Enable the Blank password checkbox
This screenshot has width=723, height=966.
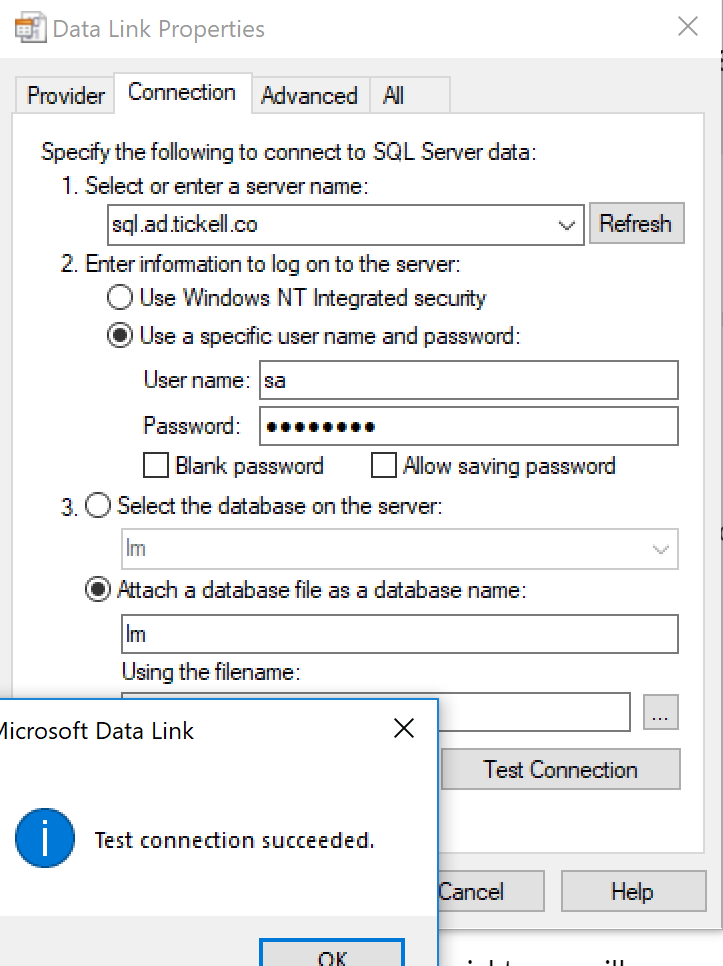(x=156, y=466)
